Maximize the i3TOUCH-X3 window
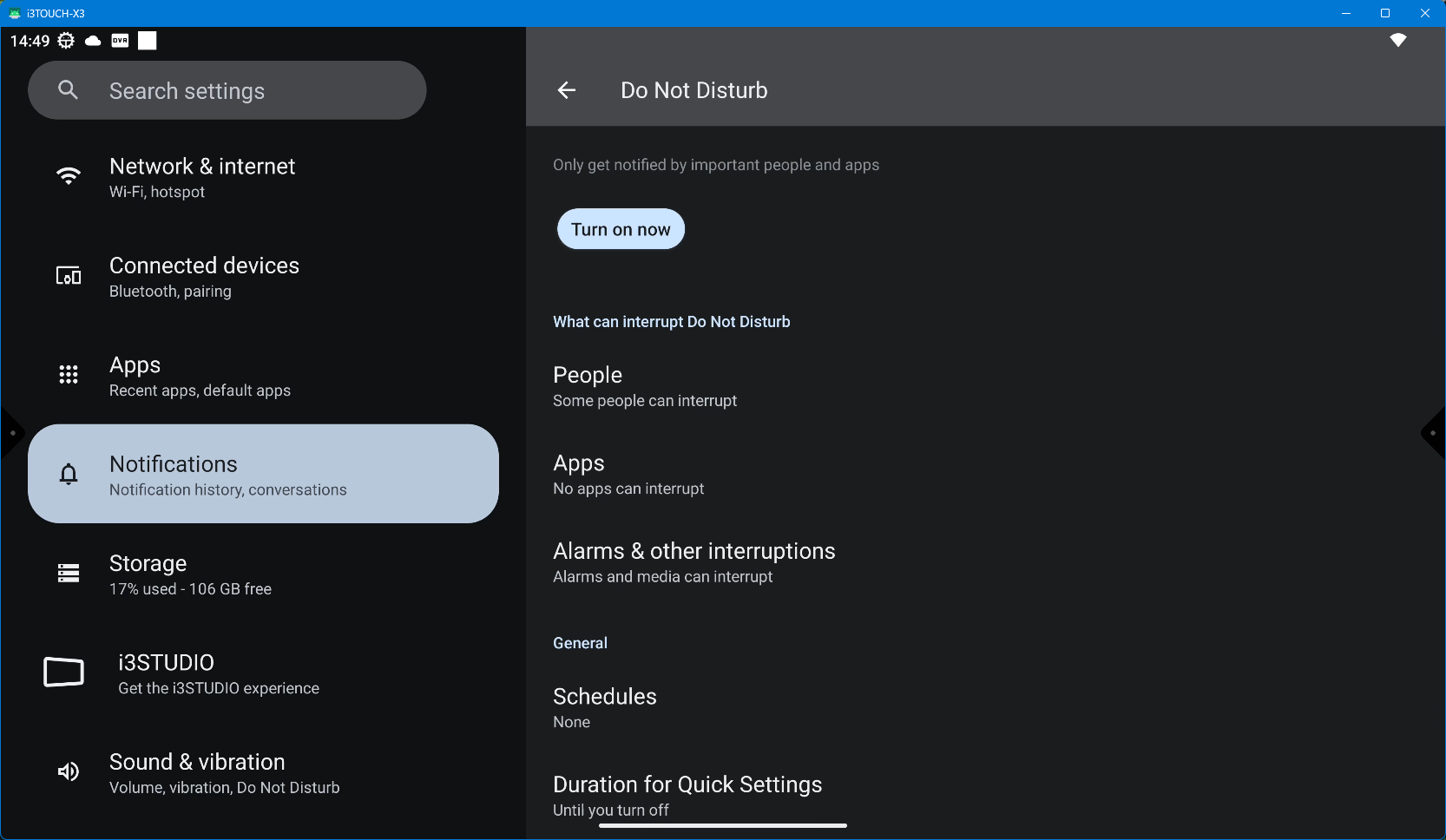 pos(1385,13)
